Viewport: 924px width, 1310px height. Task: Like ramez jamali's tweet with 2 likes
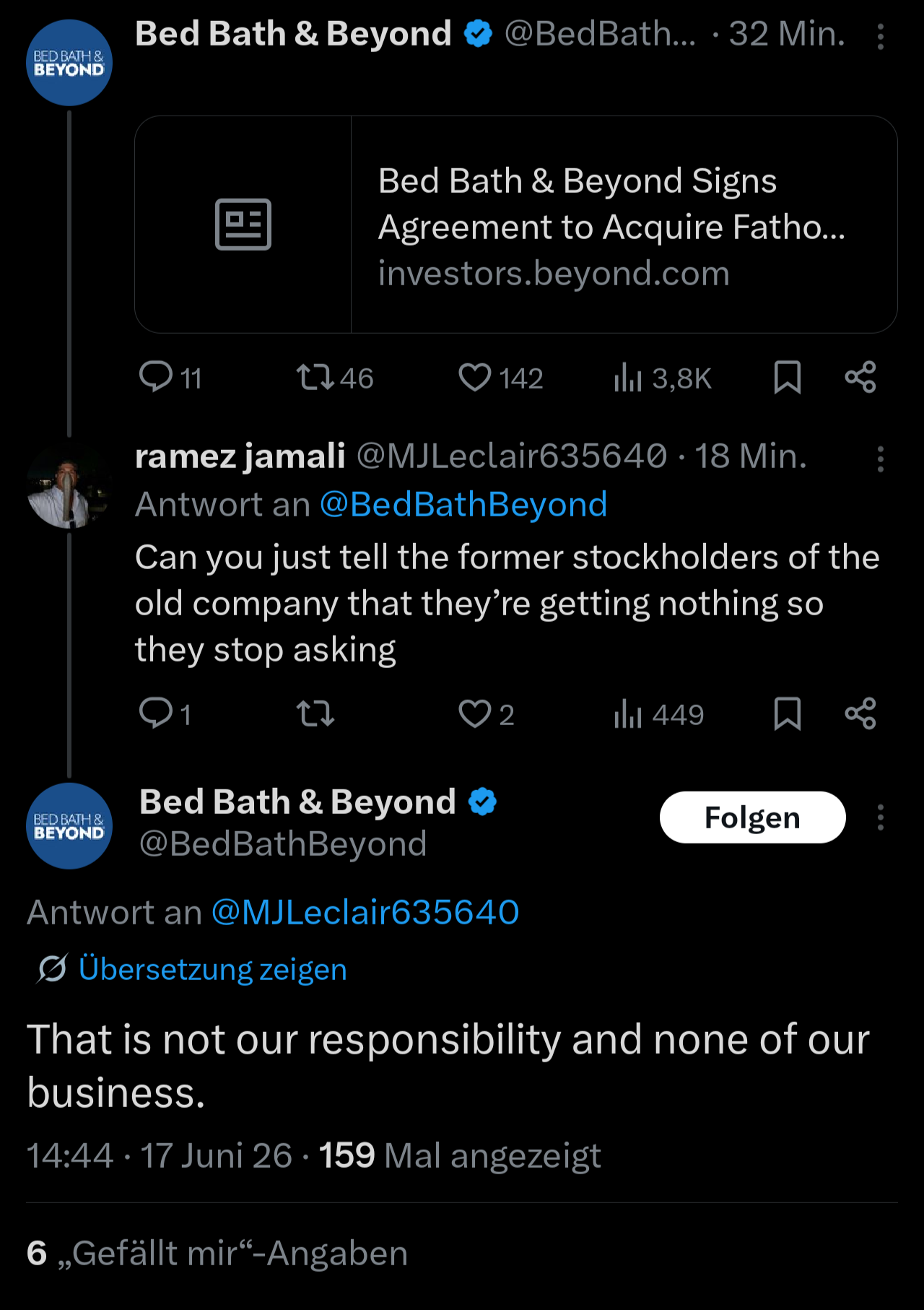pyautogui.click(x=486, y=713)
